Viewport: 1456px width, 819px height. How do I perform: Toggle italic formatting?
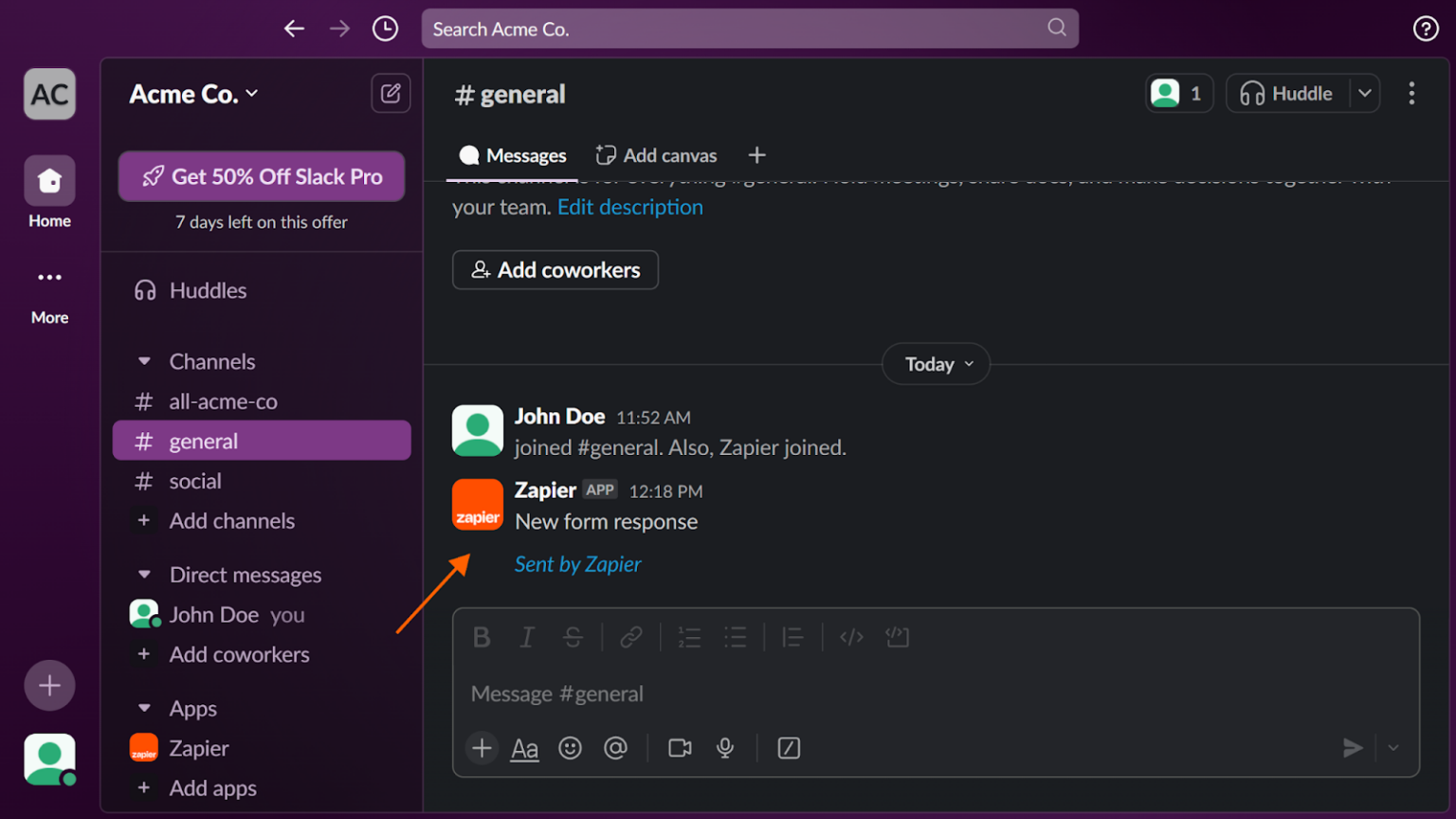point(527,637)
